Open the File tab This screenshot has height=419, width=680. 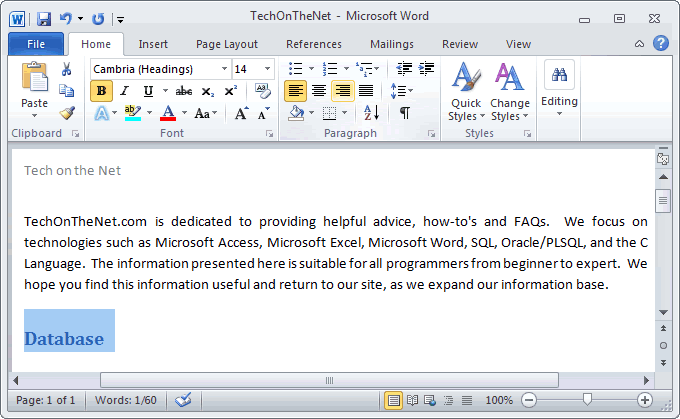click(x=36, y=44)
